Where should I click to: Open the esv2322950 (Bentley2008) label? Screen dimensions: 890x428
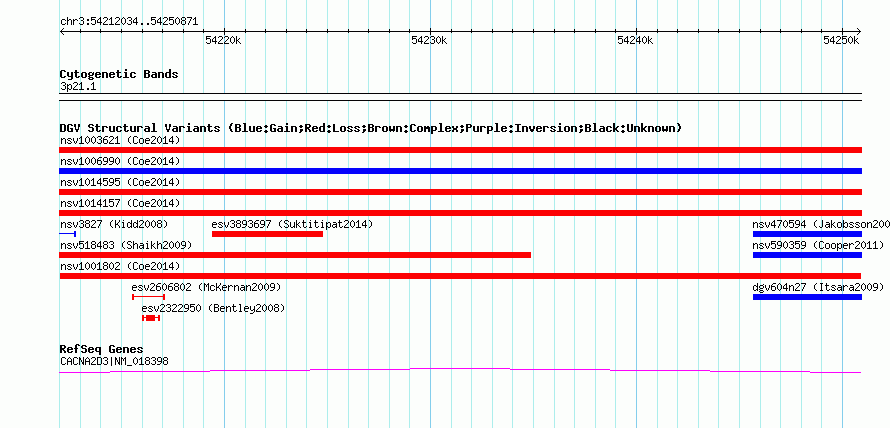213,308
